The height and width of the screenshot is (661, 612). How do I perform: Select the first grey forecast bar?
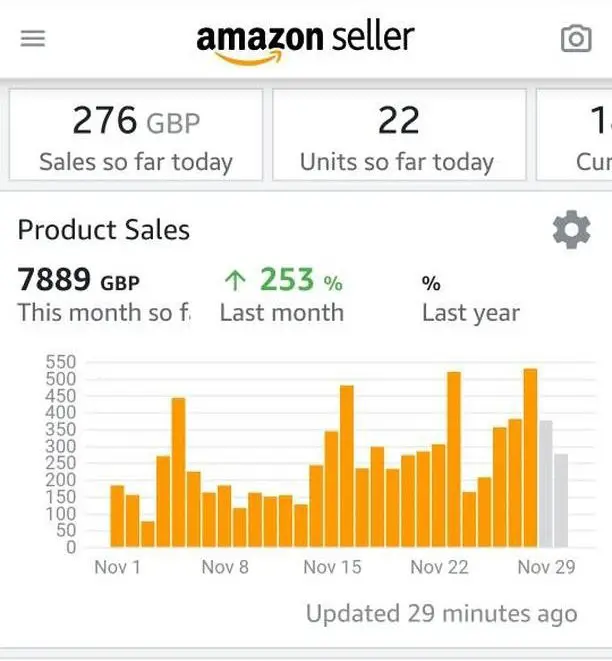tap(546, 484)
